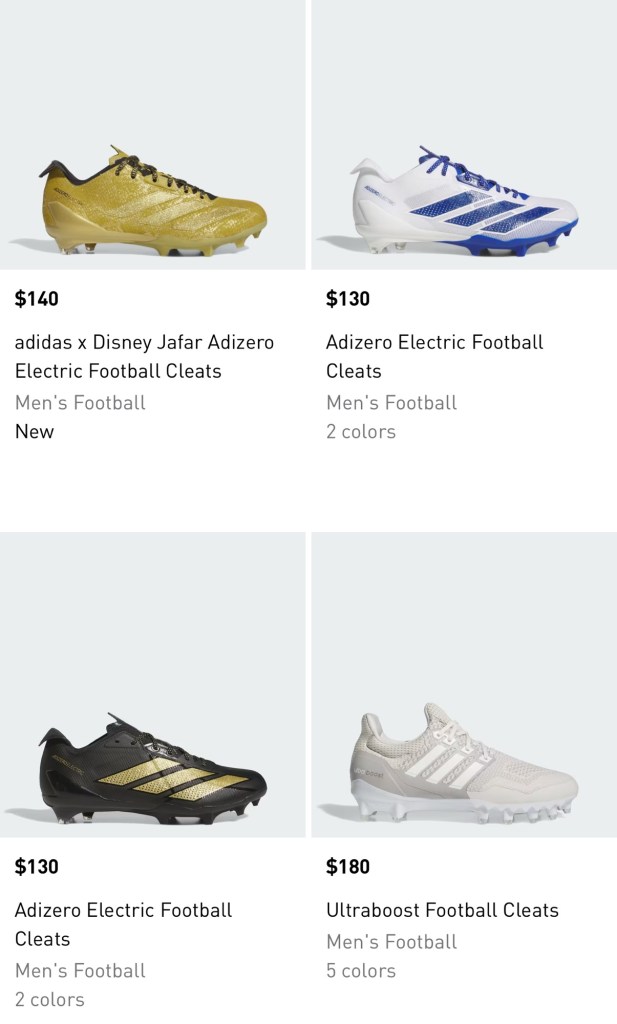
Task: Open the grey Ultraboost cleat image
Action: (463, 768)
